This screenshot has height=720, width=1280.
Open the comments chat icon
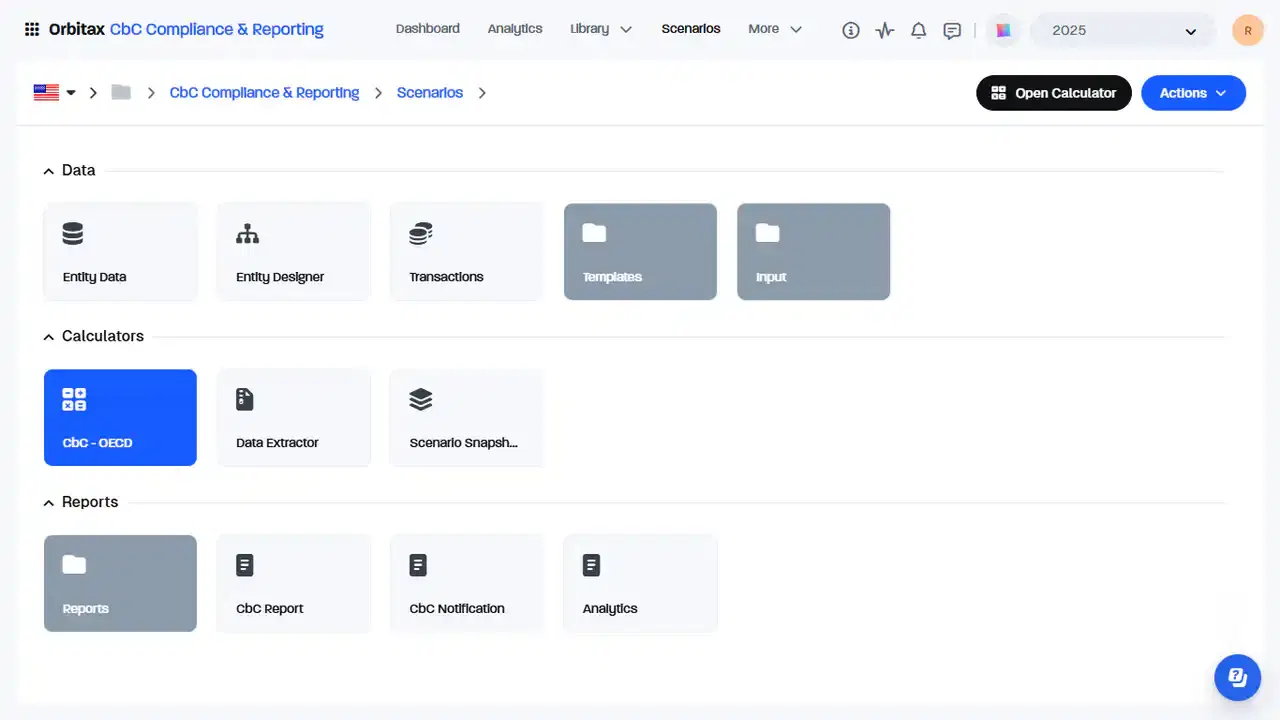pos(953,30)
